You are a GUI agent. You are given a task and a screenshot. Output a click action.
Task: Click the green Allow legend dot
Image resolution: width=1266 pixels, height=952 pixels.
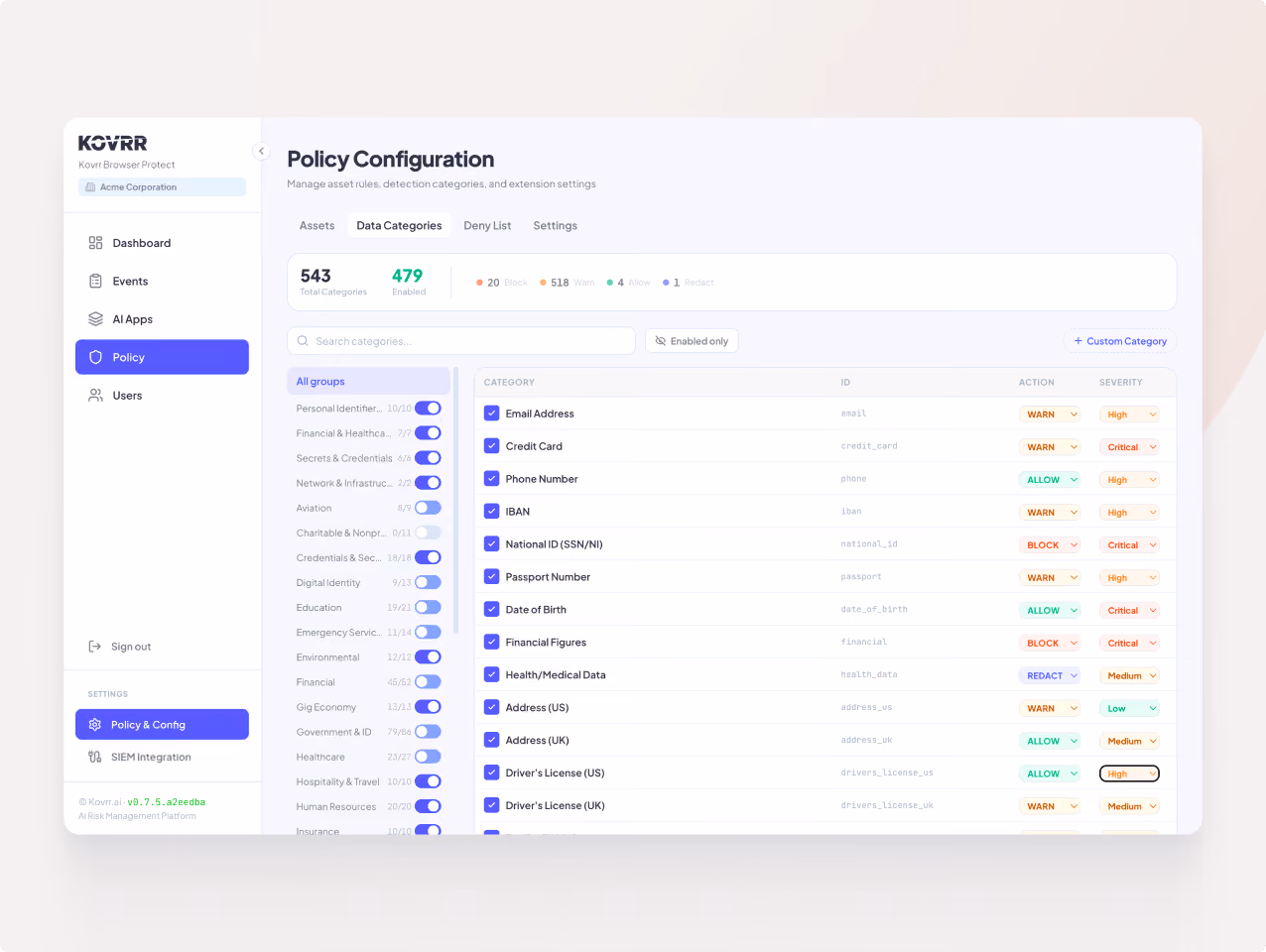point(610,283)
